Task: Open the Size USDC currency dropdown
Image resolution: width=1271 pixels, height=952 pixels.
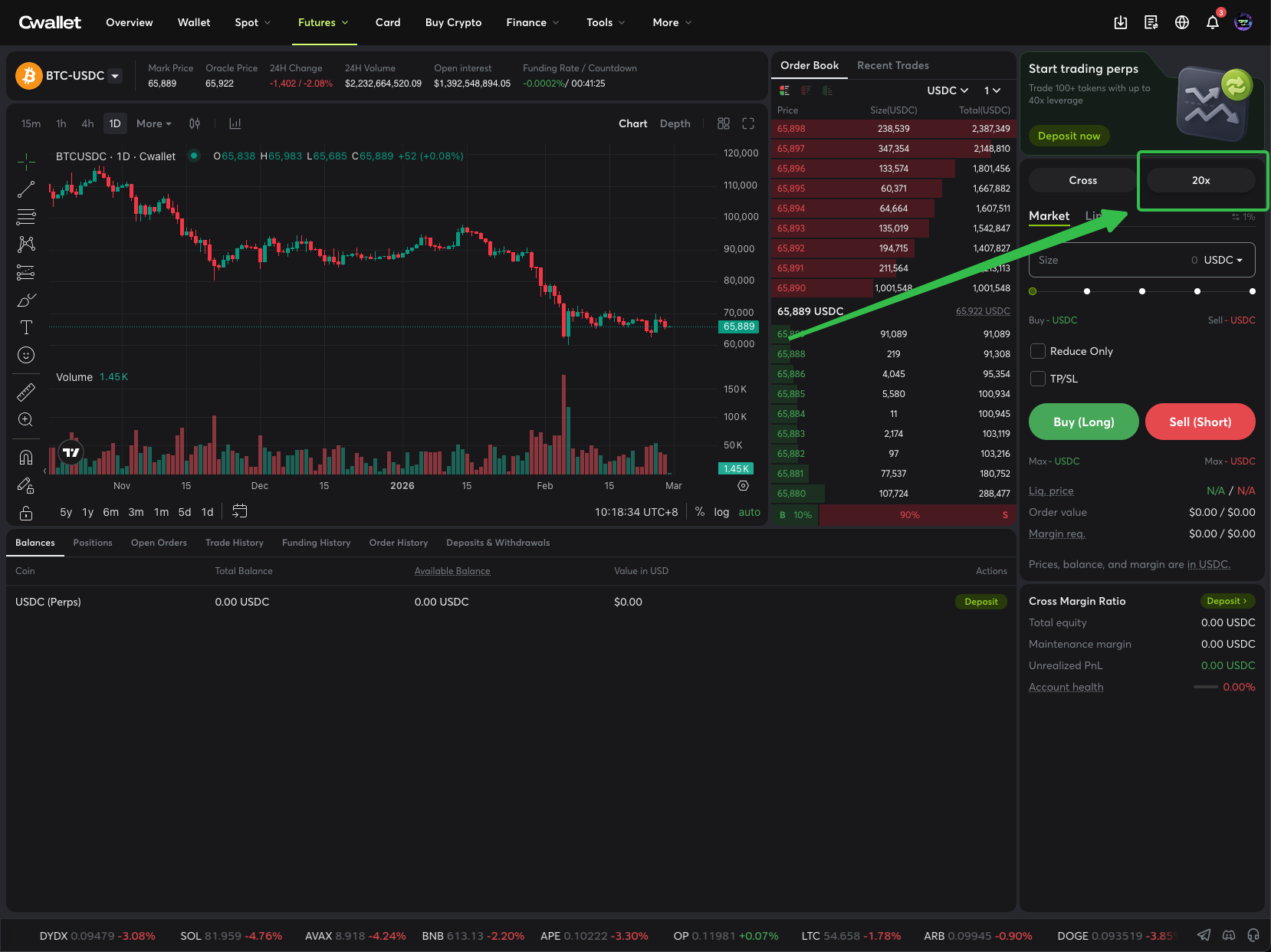Action: pos(1223,260)
